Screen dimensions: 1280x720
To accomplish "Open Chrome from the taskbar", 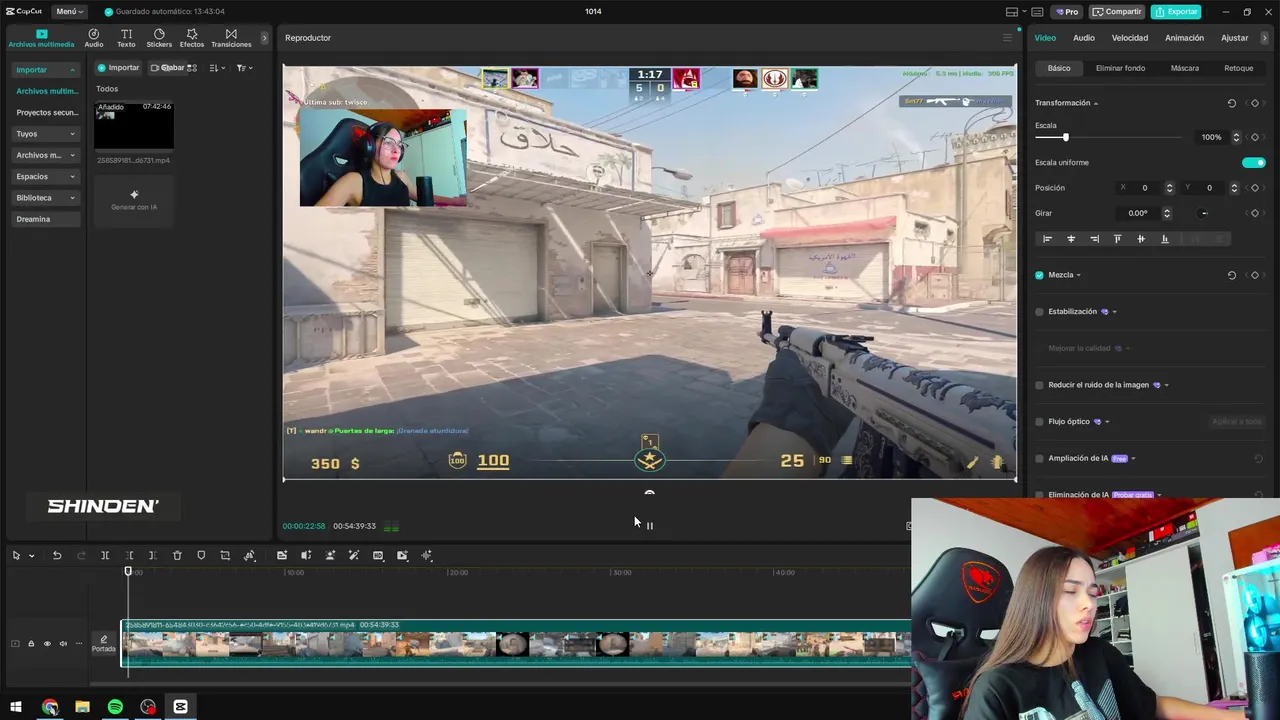I will tap(50, 707).
